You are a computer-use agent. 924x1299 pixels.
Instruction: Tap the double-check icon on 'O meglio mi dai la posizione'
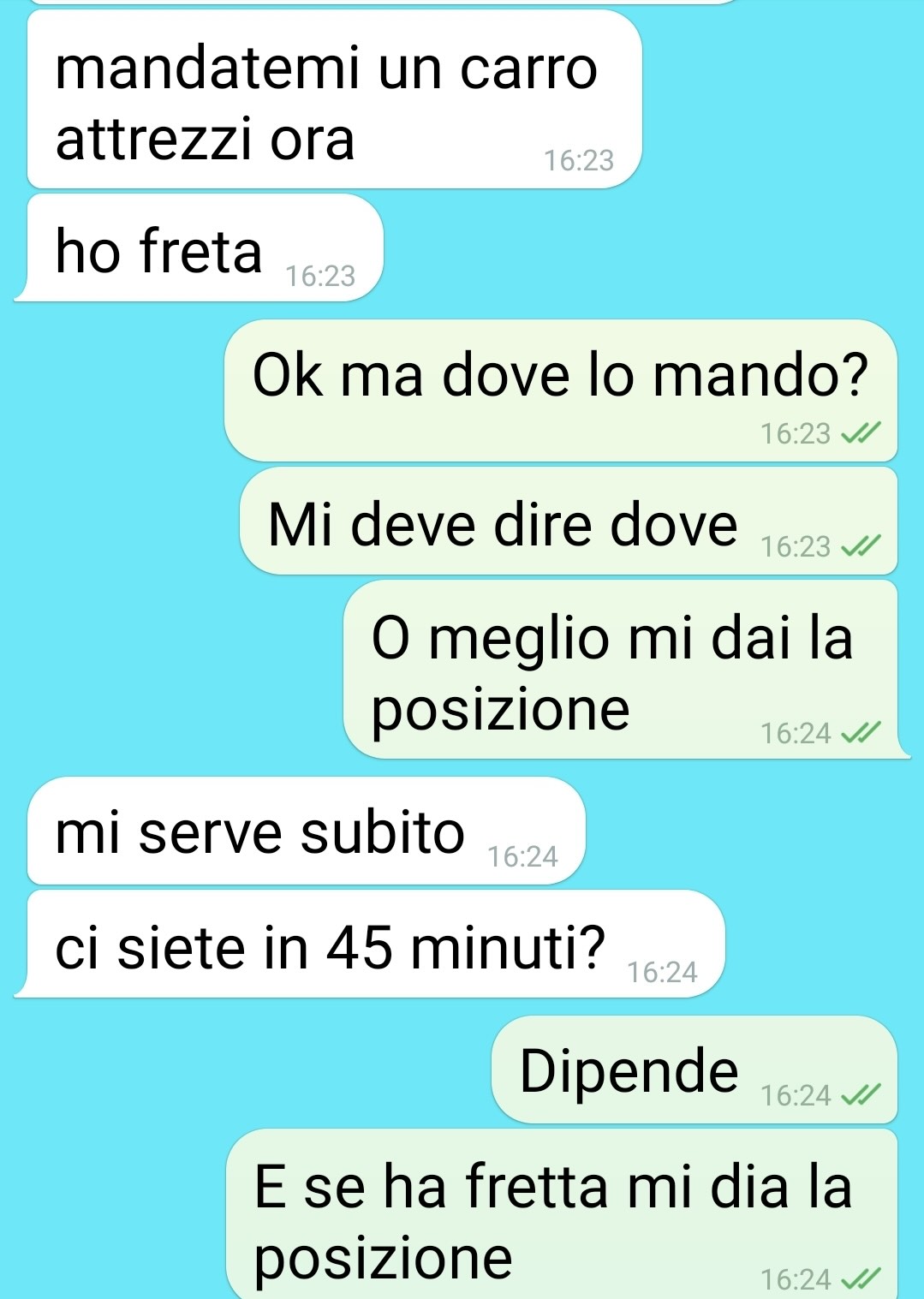coord(861,733)
